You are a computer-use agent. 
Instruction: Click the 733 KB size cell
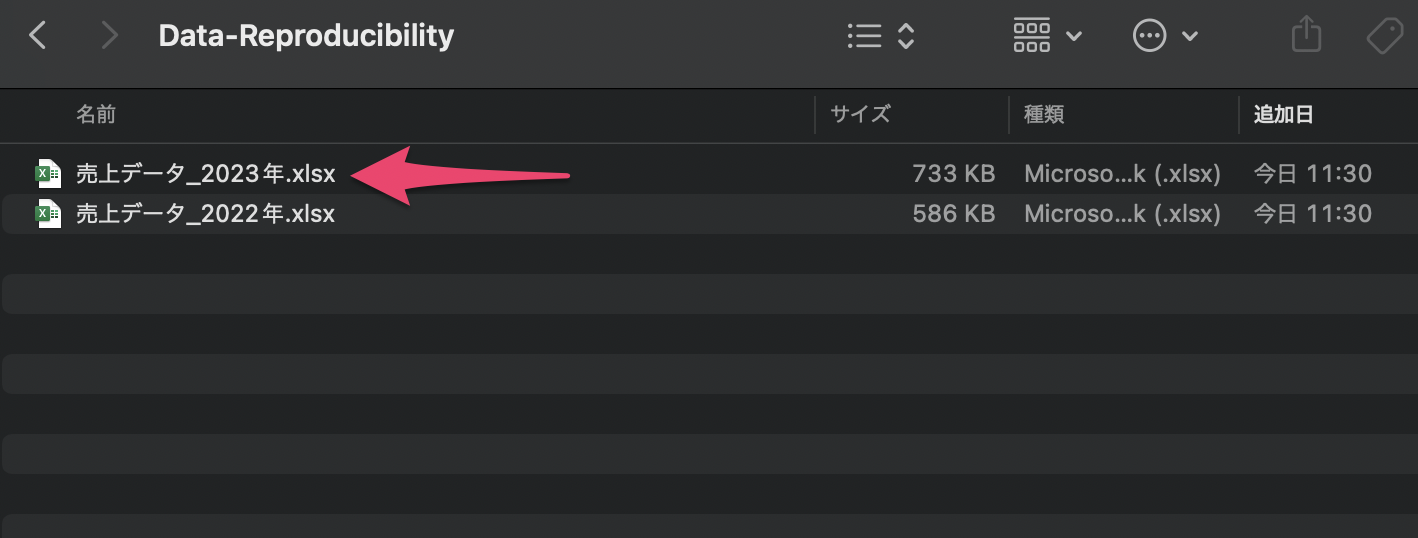tap(954, 174)
